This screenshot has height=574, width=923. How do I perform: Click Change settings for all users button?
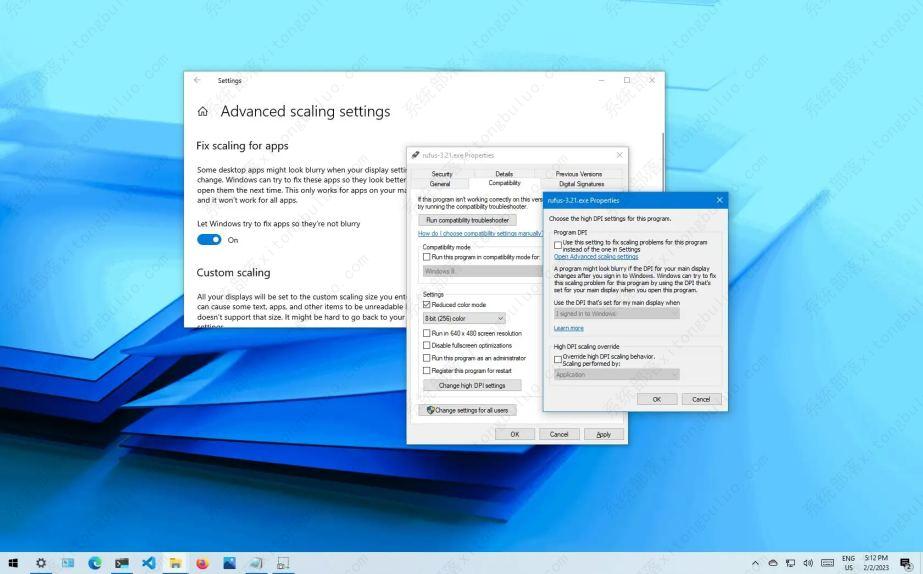(x=467, y=410)
